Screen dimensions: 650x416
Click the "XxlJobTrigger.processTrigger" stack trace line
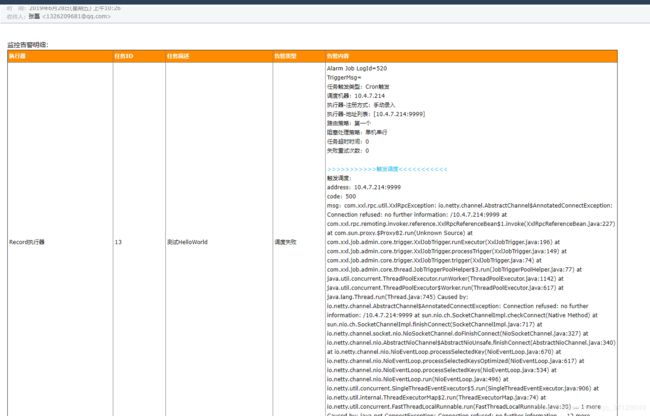(x=446, y=251)
